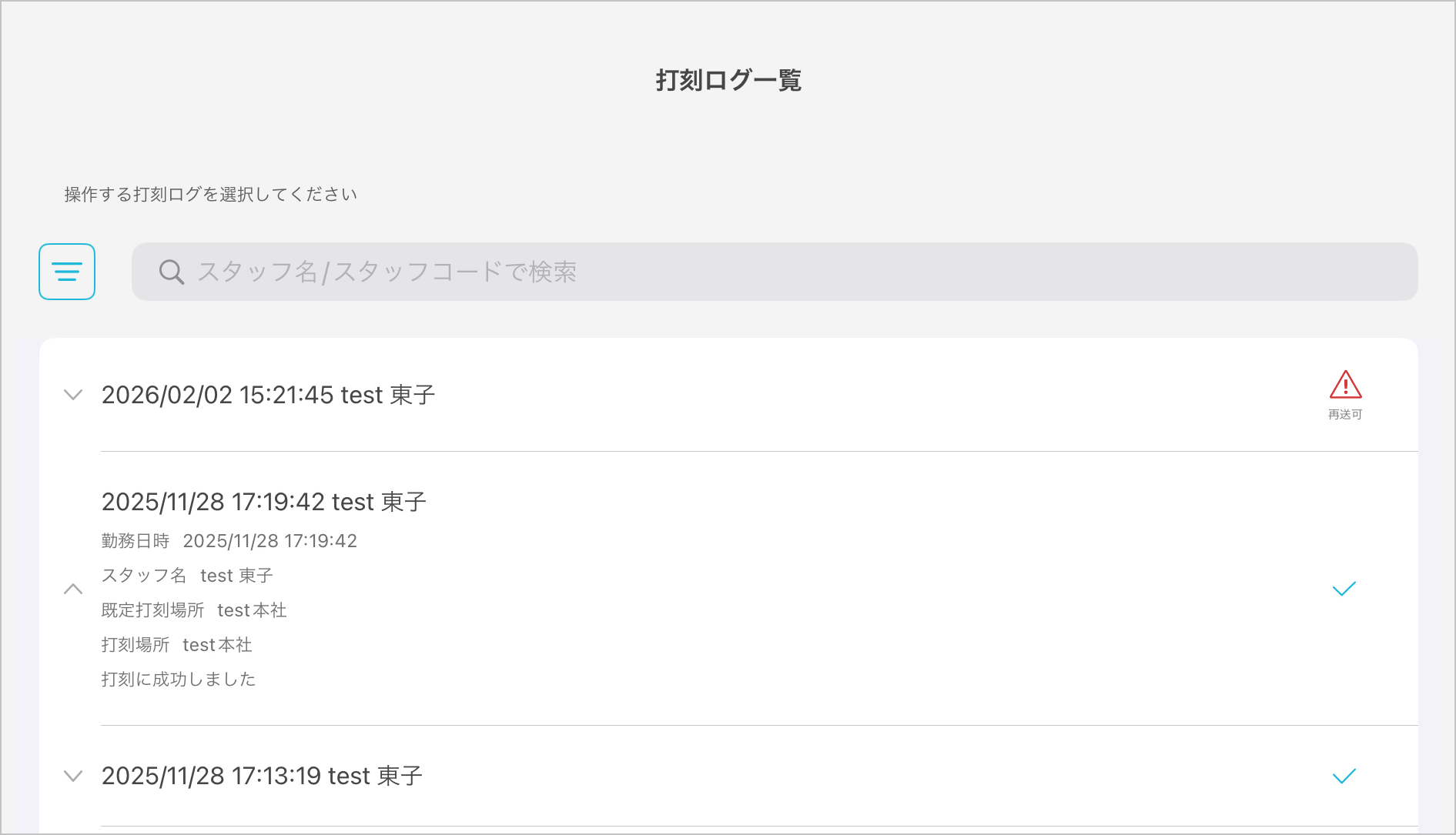Click the magnifier icon in search bar
Screen dimensions: 1456x835
pyautogui.click(x=171, y=272)
